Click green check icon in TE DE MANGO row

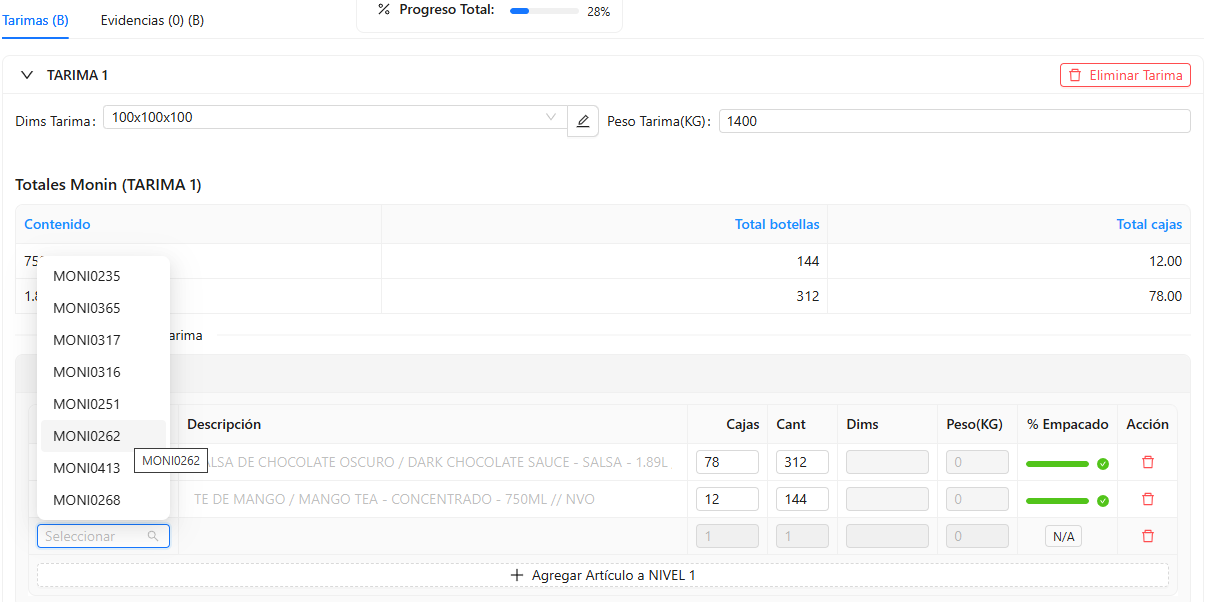1103,500
